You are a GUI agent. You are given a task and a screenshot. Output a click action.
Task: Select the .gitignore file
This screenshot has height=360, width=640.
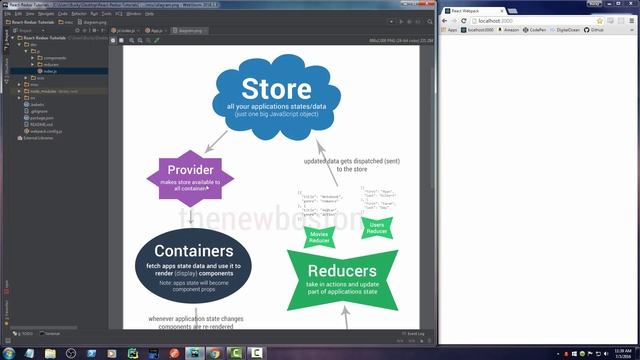[36, 111]
